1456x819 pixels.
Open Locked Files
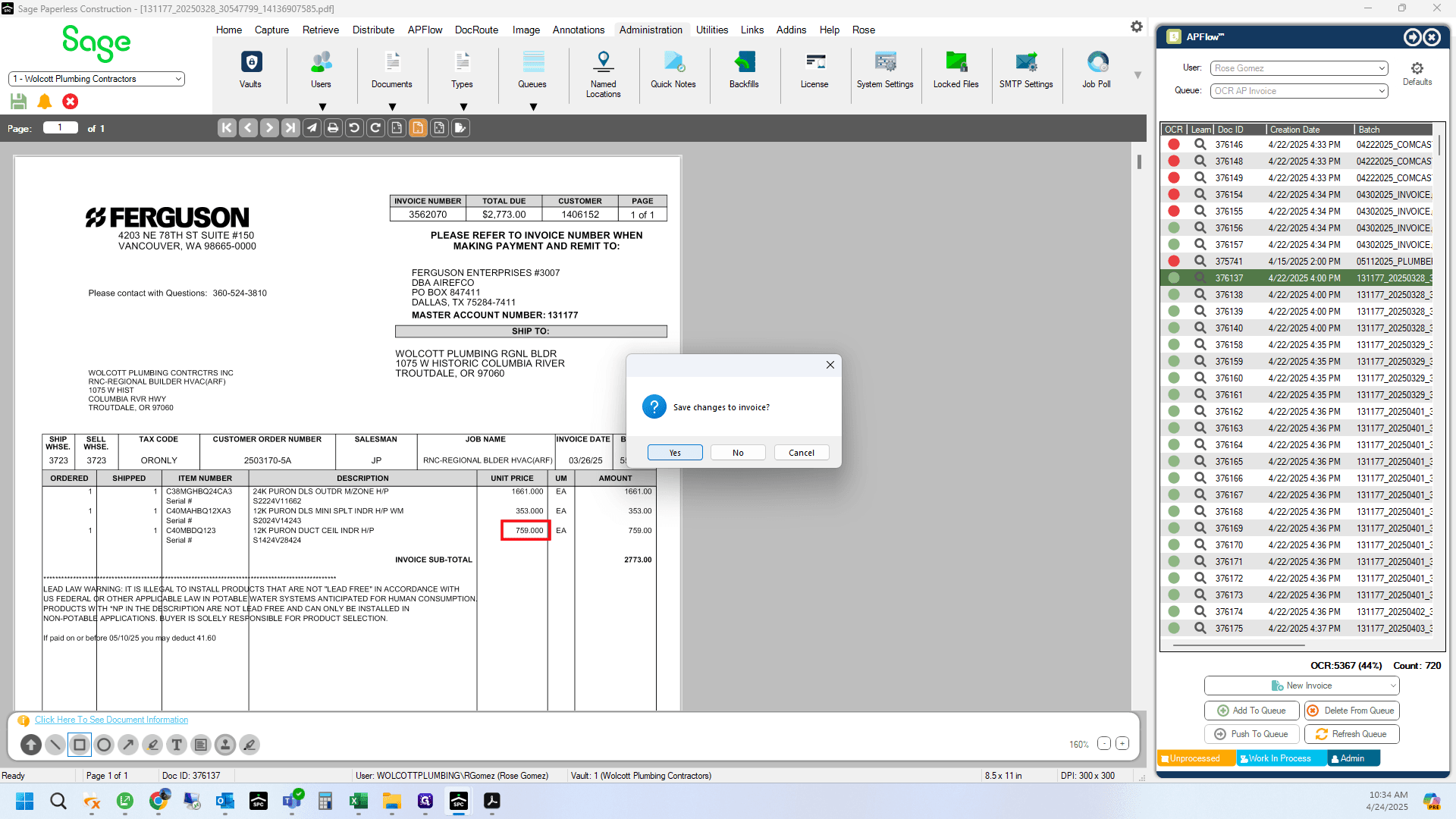click(956, 70)
